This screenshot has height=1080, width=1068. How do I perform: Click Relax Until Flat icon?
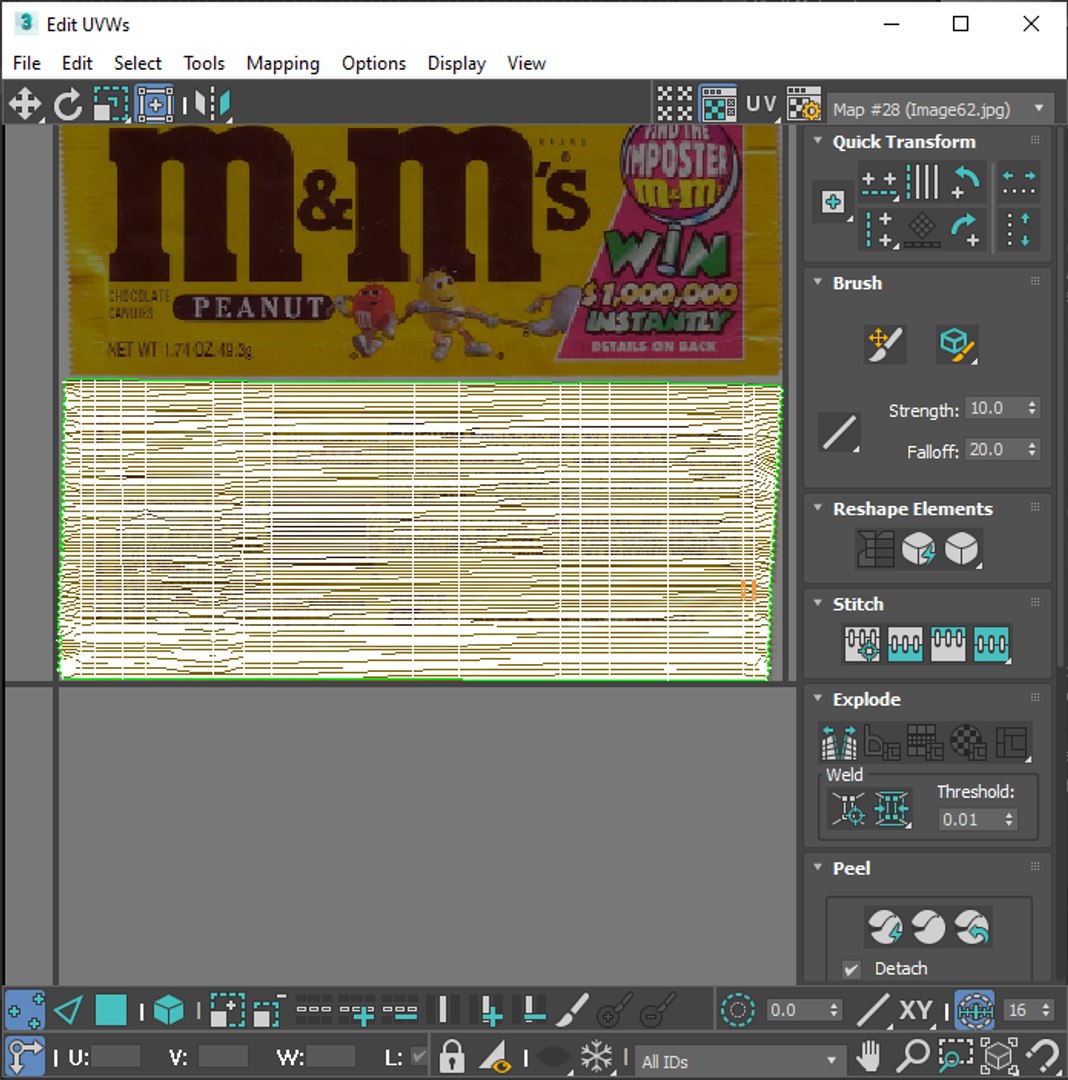click(919, 549)
